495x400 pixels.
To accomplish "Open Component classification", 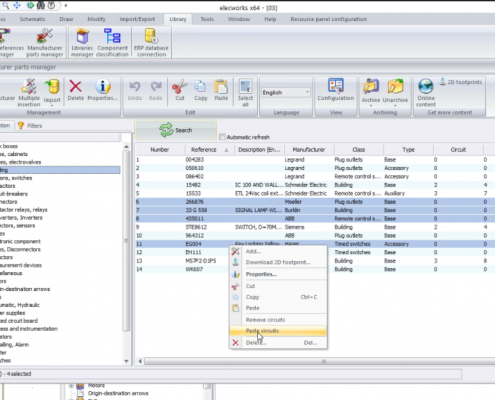I will pos(112,42).
